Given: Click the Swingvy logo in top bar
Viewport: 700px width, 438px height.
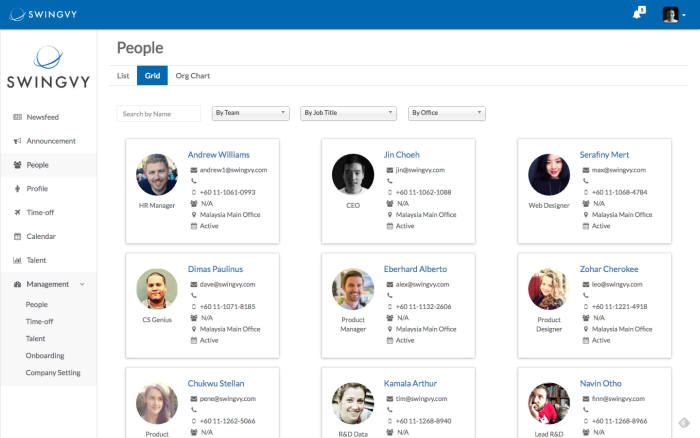Looking at the screenshot, I should click(43, 14).
